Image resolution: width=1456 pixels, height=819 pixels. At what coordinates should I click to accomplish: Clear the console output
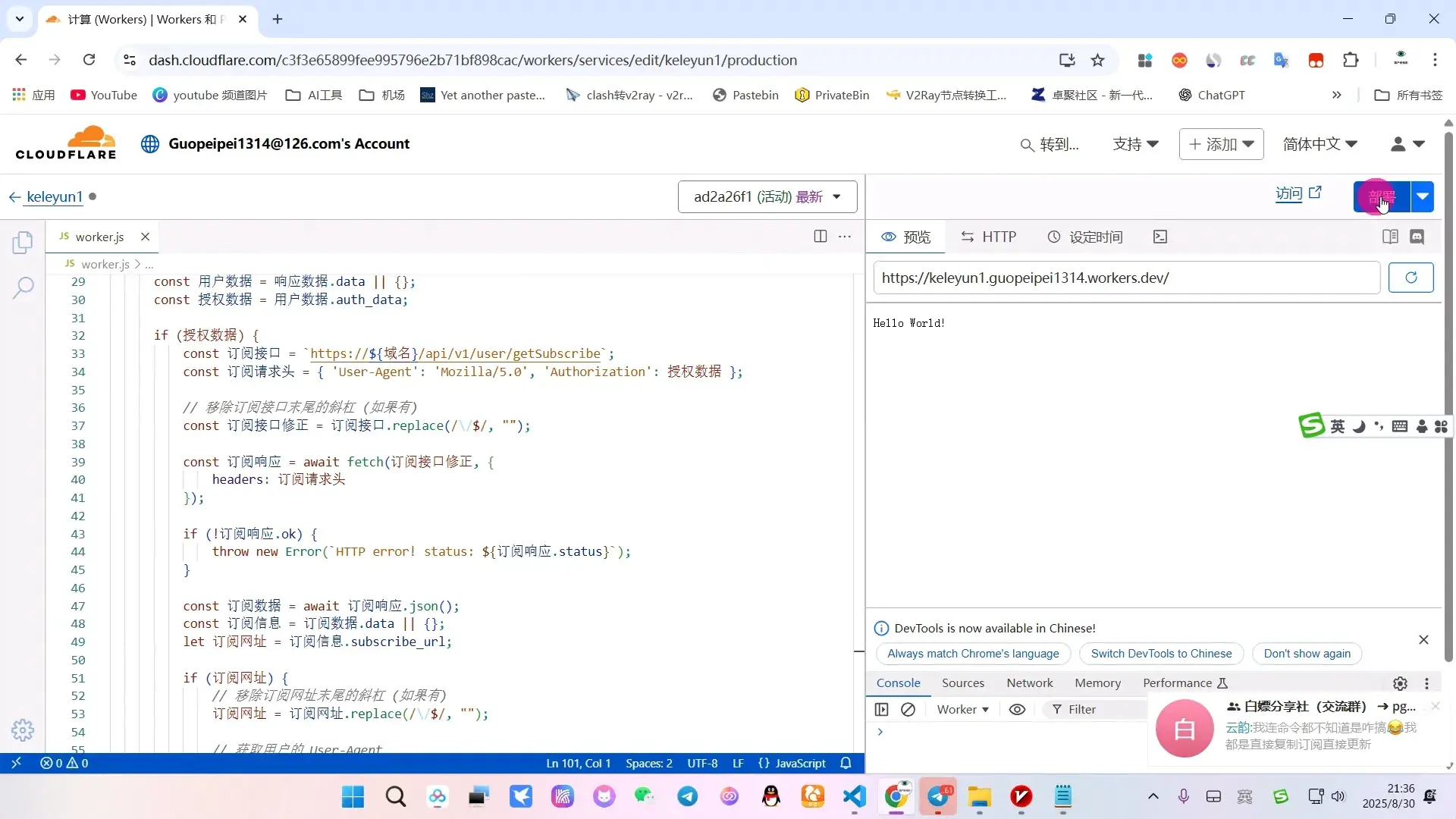(908, 709)
